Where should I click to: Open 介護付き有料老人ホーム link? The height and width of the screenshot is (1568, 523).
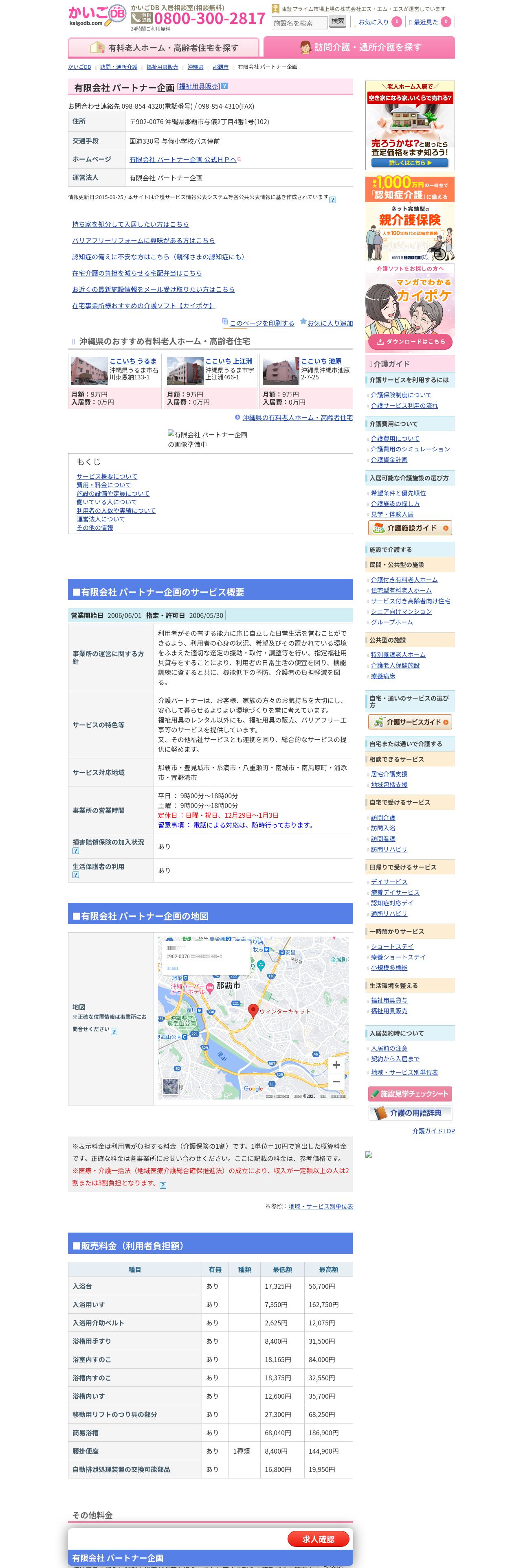404,580
